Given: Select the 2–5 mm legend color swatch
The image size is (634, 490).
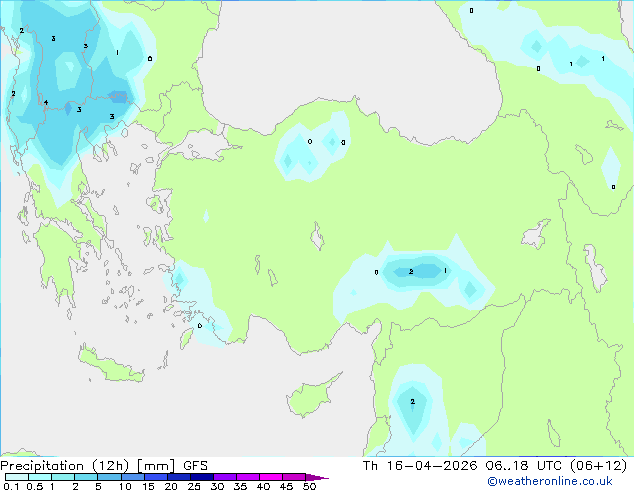Looking at the screenshot, I should [86, 477].
